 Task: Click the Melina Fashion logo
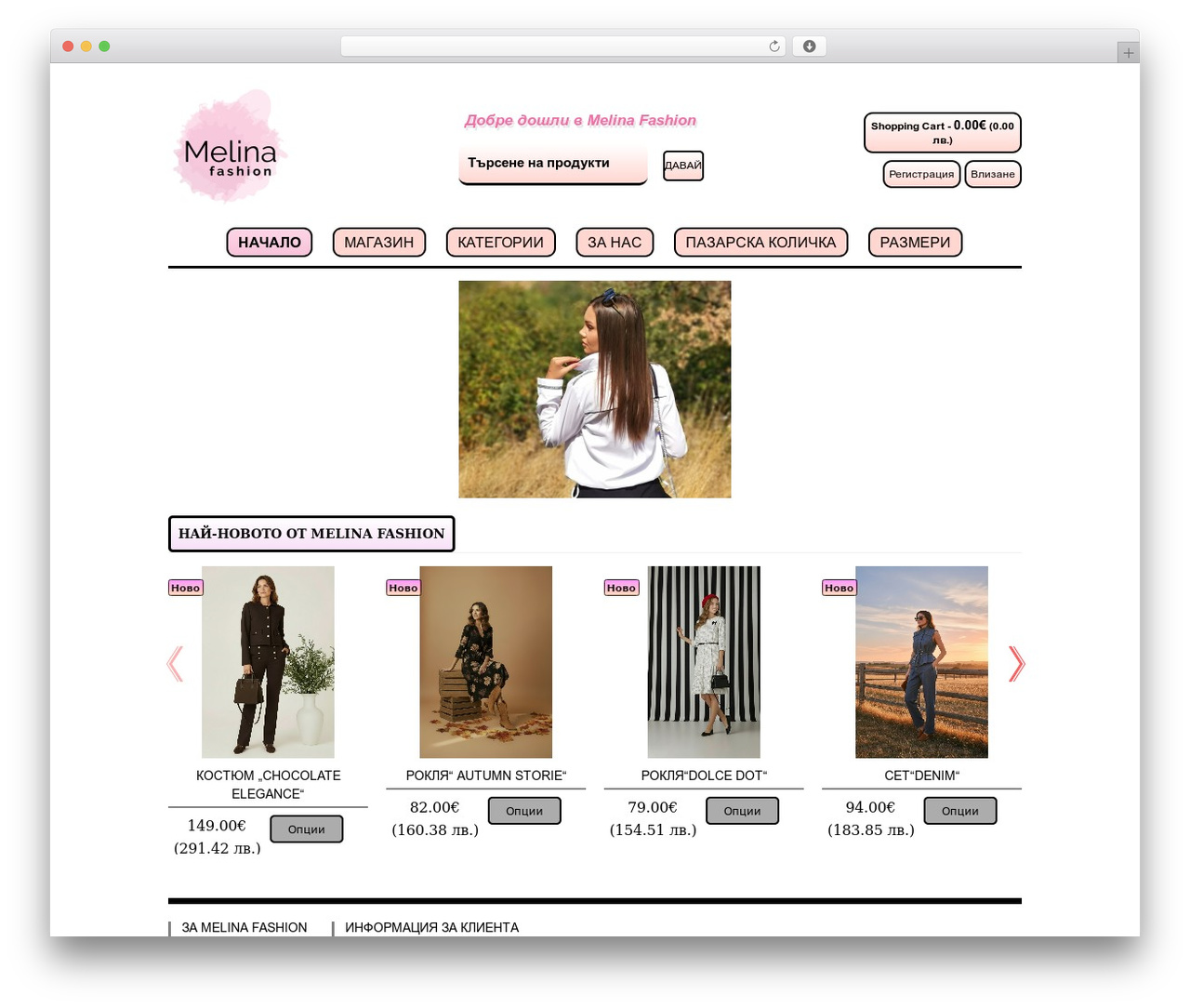pyautogui.click(x=230, y=146)
